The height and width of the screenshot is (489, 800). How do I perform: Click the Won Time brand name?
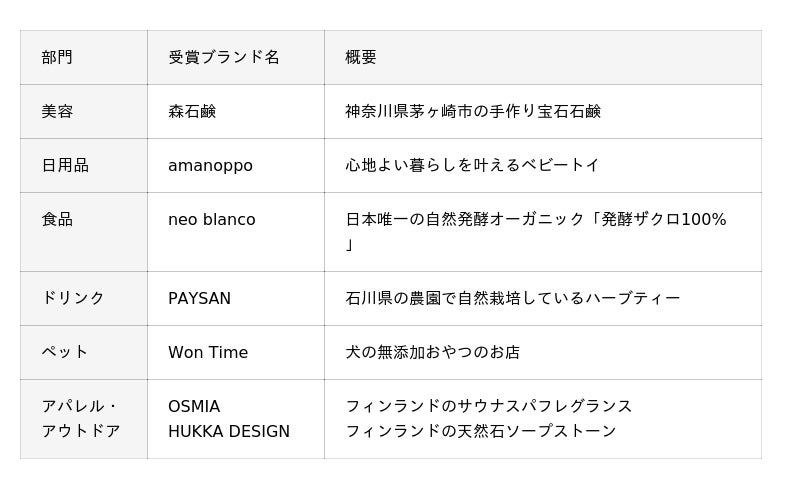tap(208, 352)
